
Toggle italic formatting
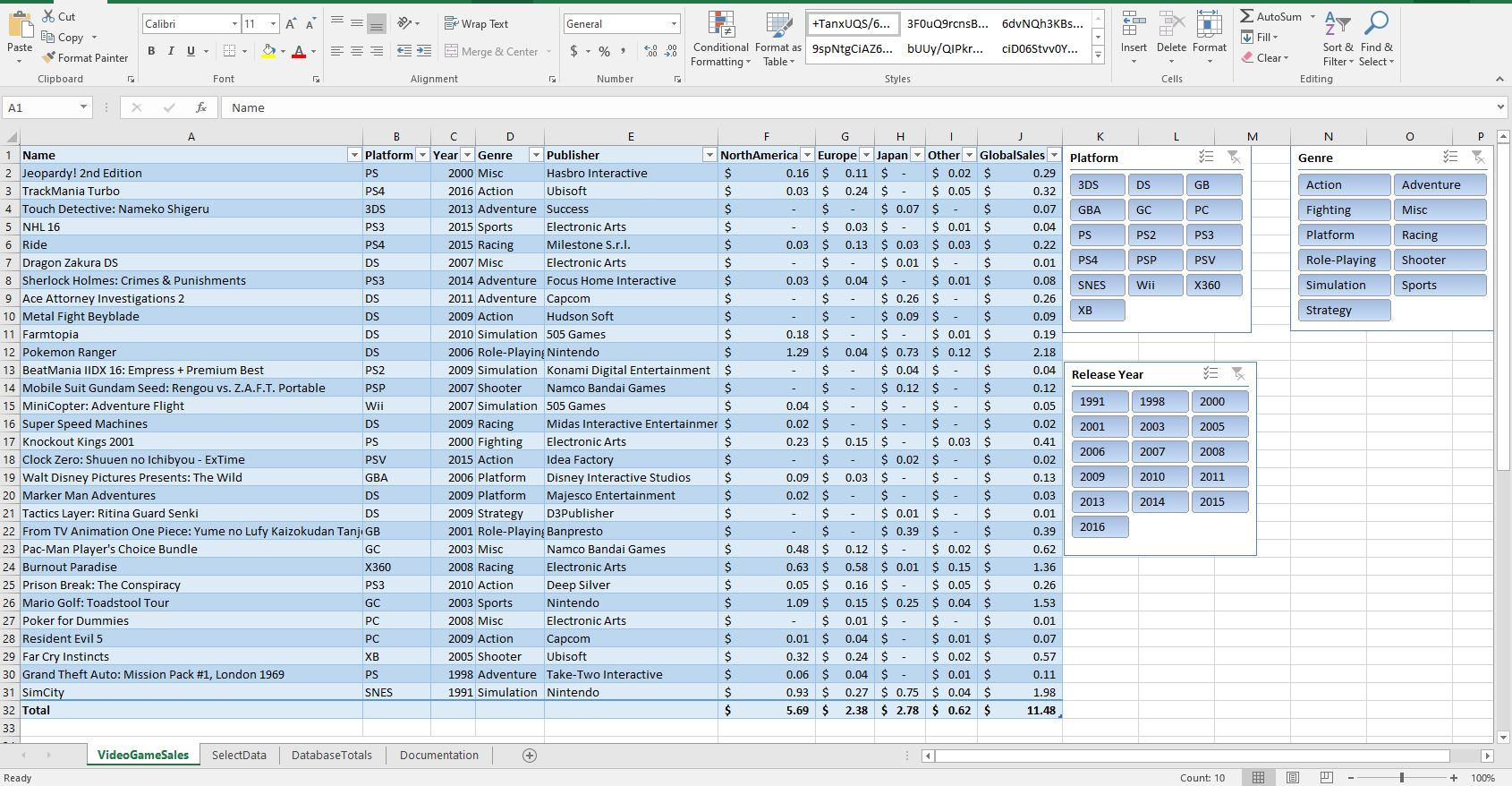click(x=171, y=51)
